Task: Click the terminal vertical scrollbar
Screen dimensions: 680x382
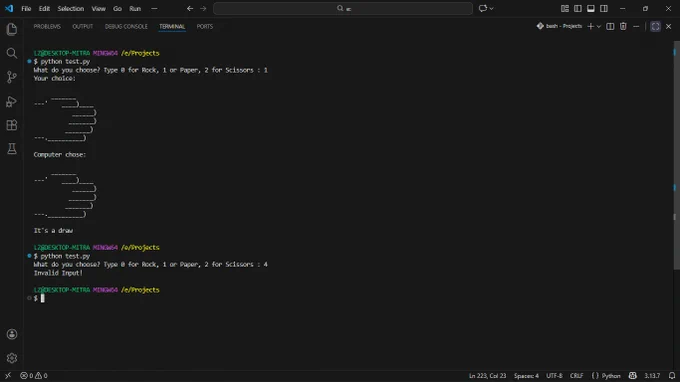Action: pos(676,156)
